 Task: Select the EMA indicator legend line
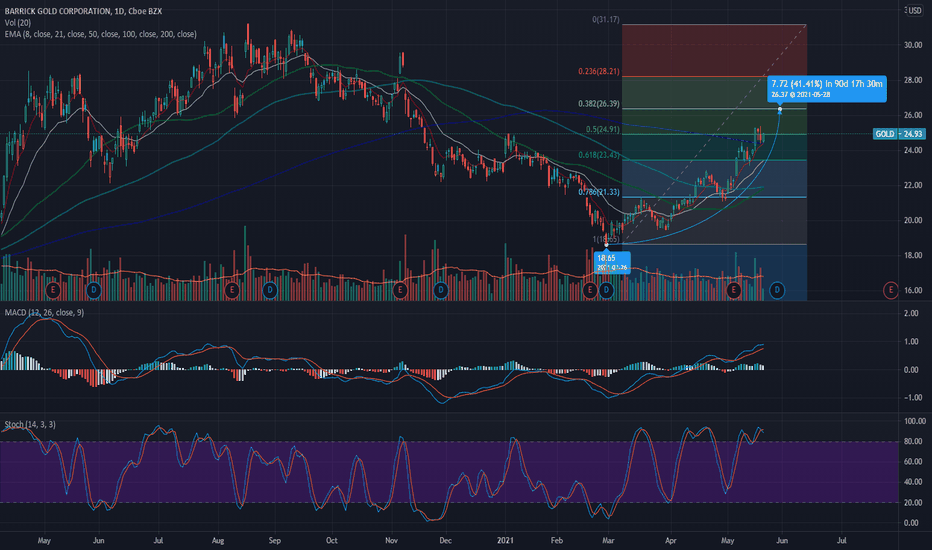point(100,34)
